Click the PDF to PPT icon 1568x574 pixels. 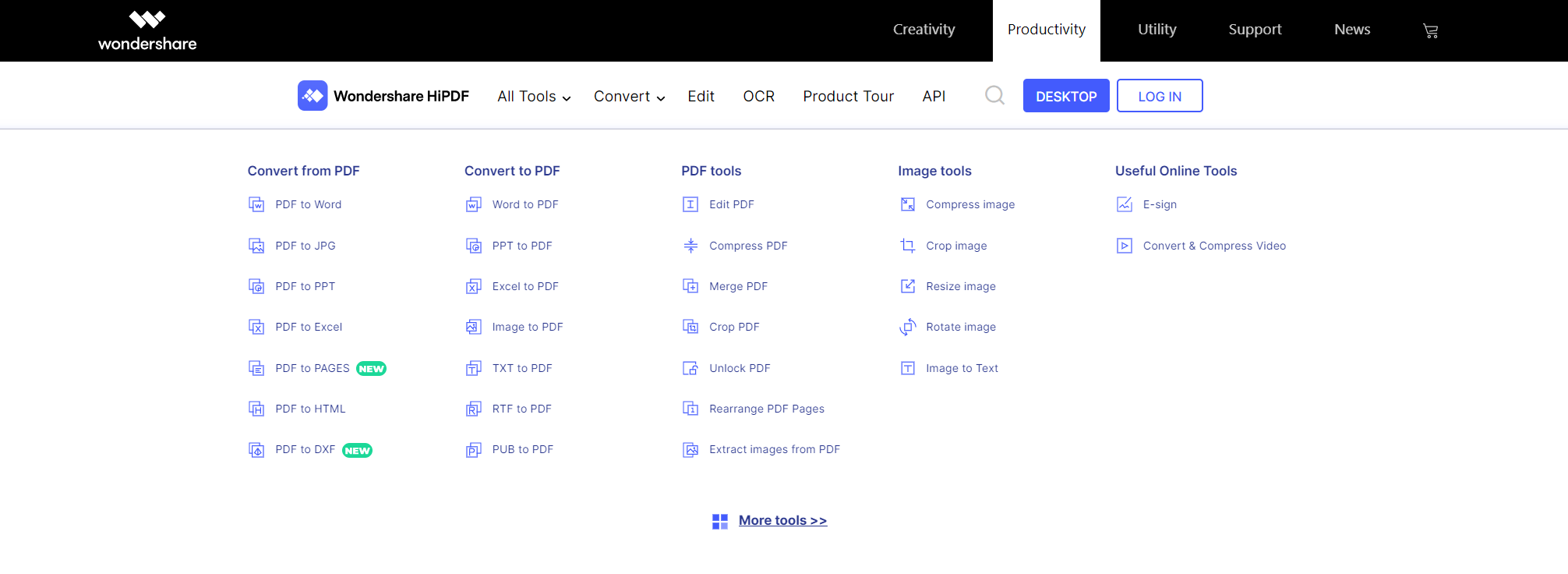(256, 286)
